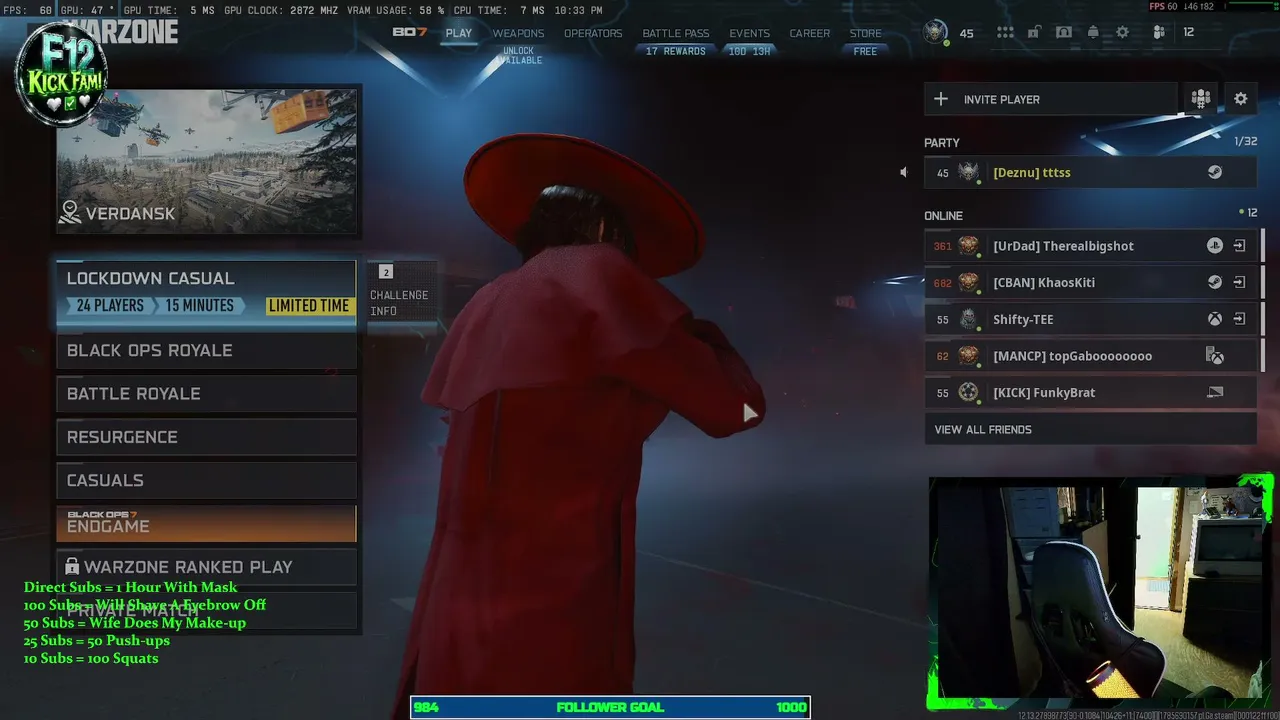Click the Steam icon on tttss row
The image size is (1280, 720).
point(1215,172)
